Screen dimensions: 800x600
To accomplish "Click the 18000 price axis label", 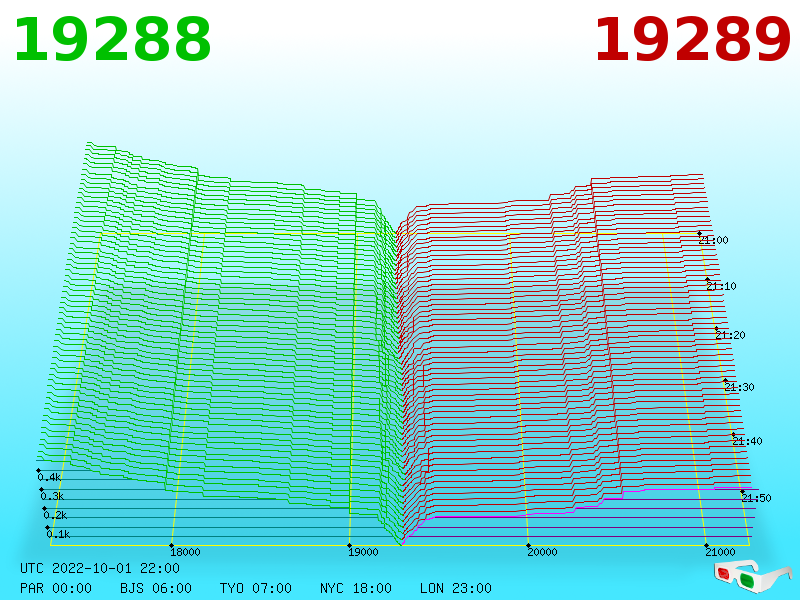I will [x=185, y=552].
